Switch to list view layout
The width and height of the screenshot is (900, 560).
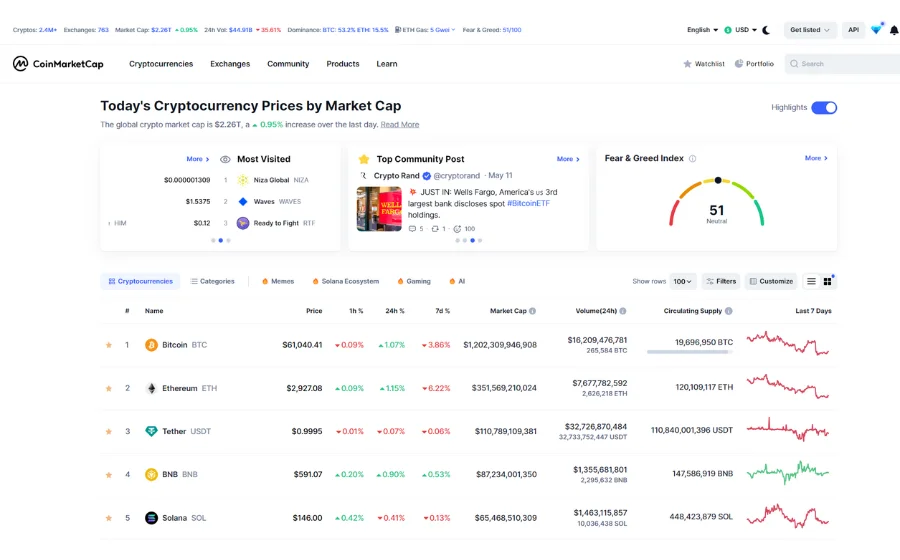811,282
